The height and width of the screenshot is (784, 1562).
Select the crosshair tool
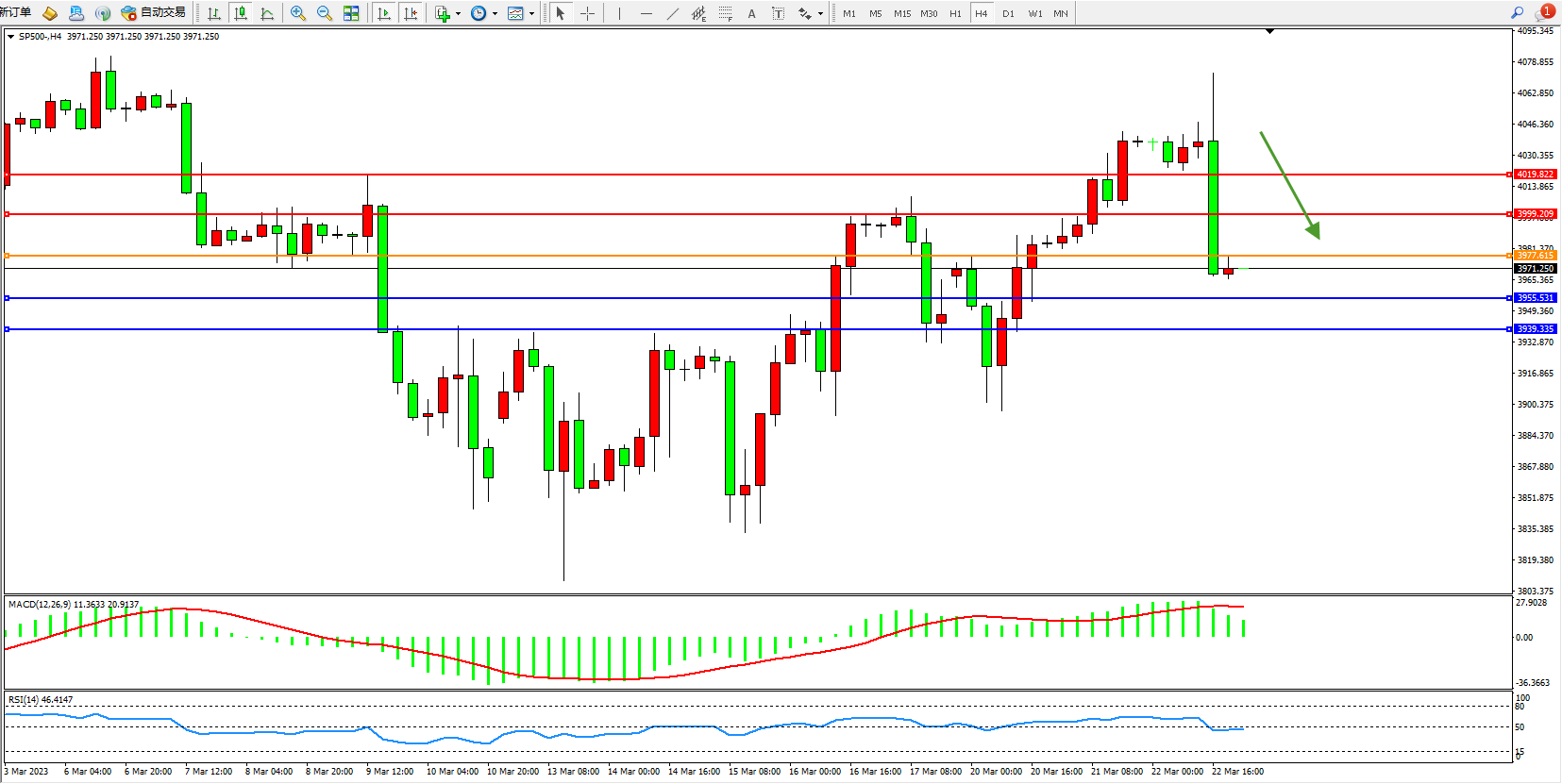point(587,13)
